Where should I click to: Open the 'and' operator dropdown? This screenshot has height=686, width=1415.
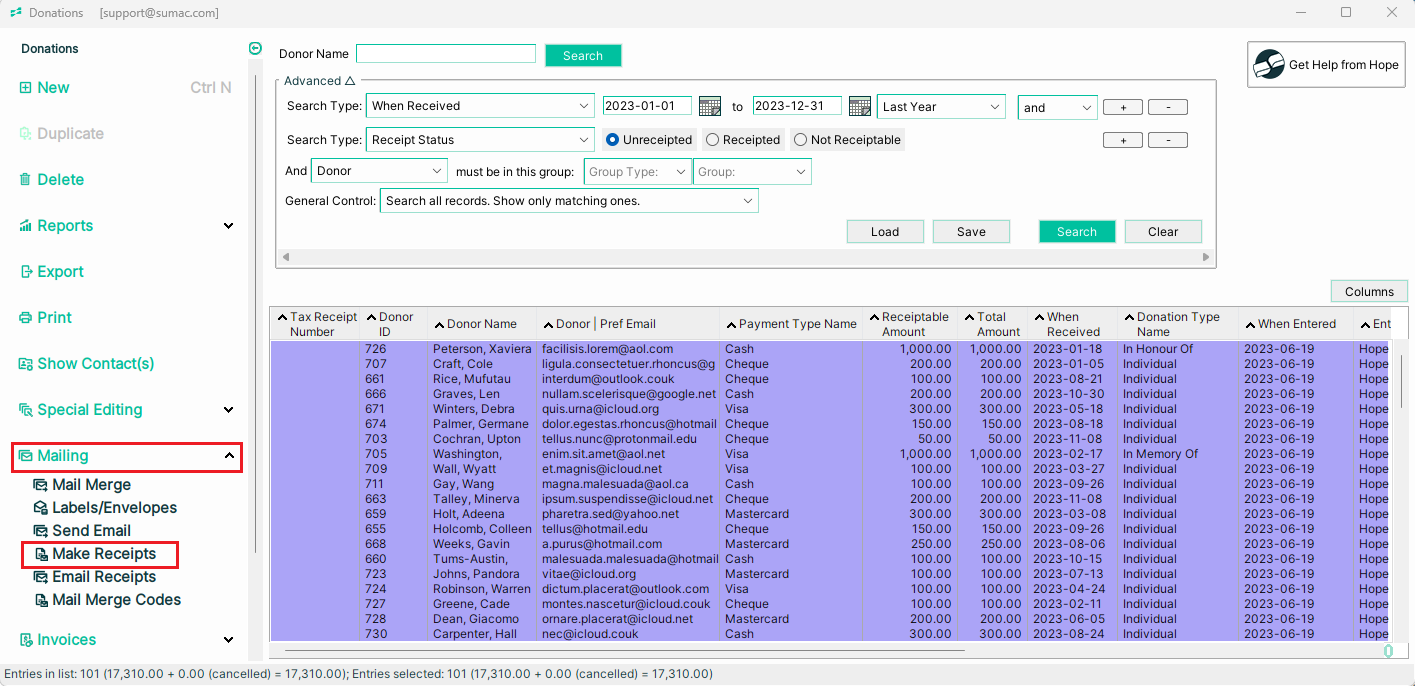[x=1057, y=107]
